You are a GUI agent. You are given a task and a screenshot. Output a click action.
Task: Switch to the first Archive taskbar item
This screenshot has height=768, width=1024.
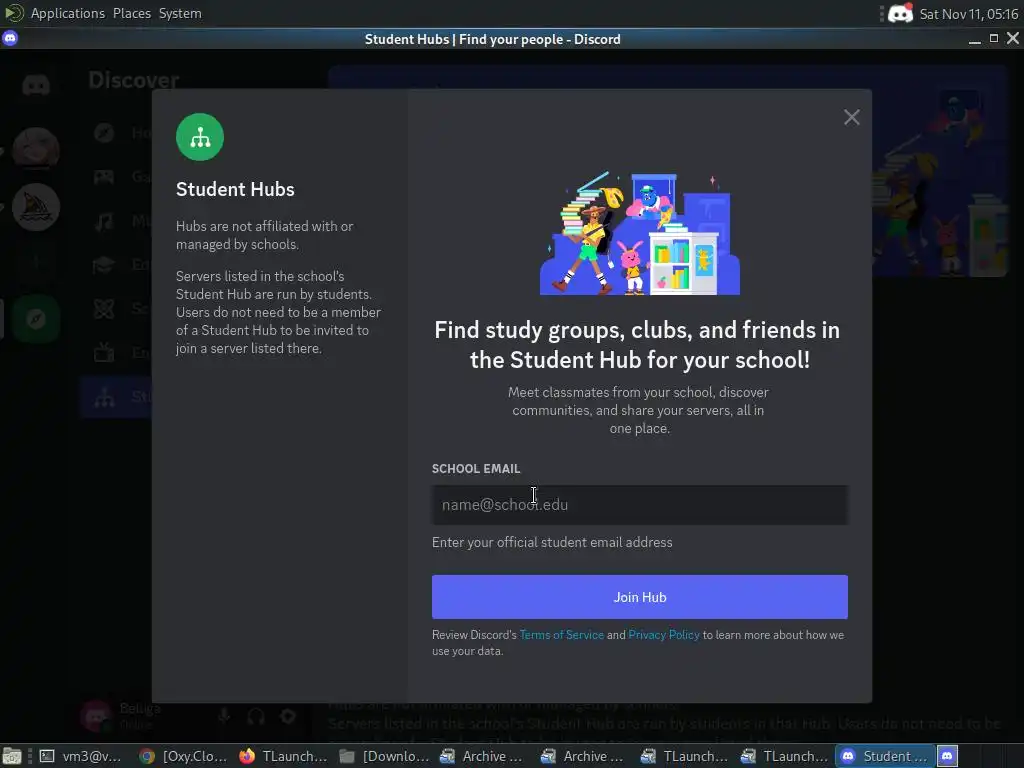pyautogui.click(x=483, y=756)
